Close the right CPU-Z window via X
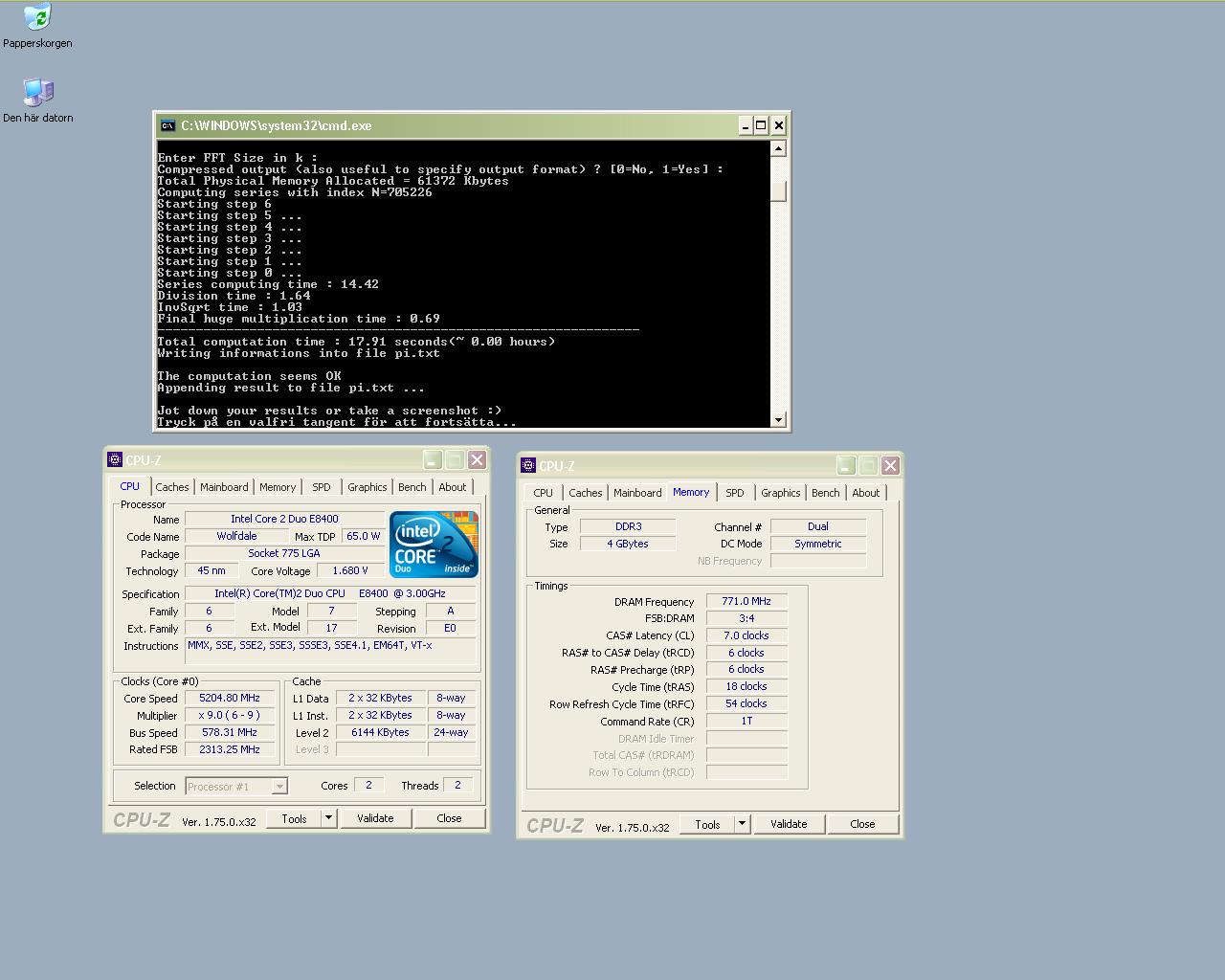This screenshot has width=1225, height=980. tap(890, 466)
